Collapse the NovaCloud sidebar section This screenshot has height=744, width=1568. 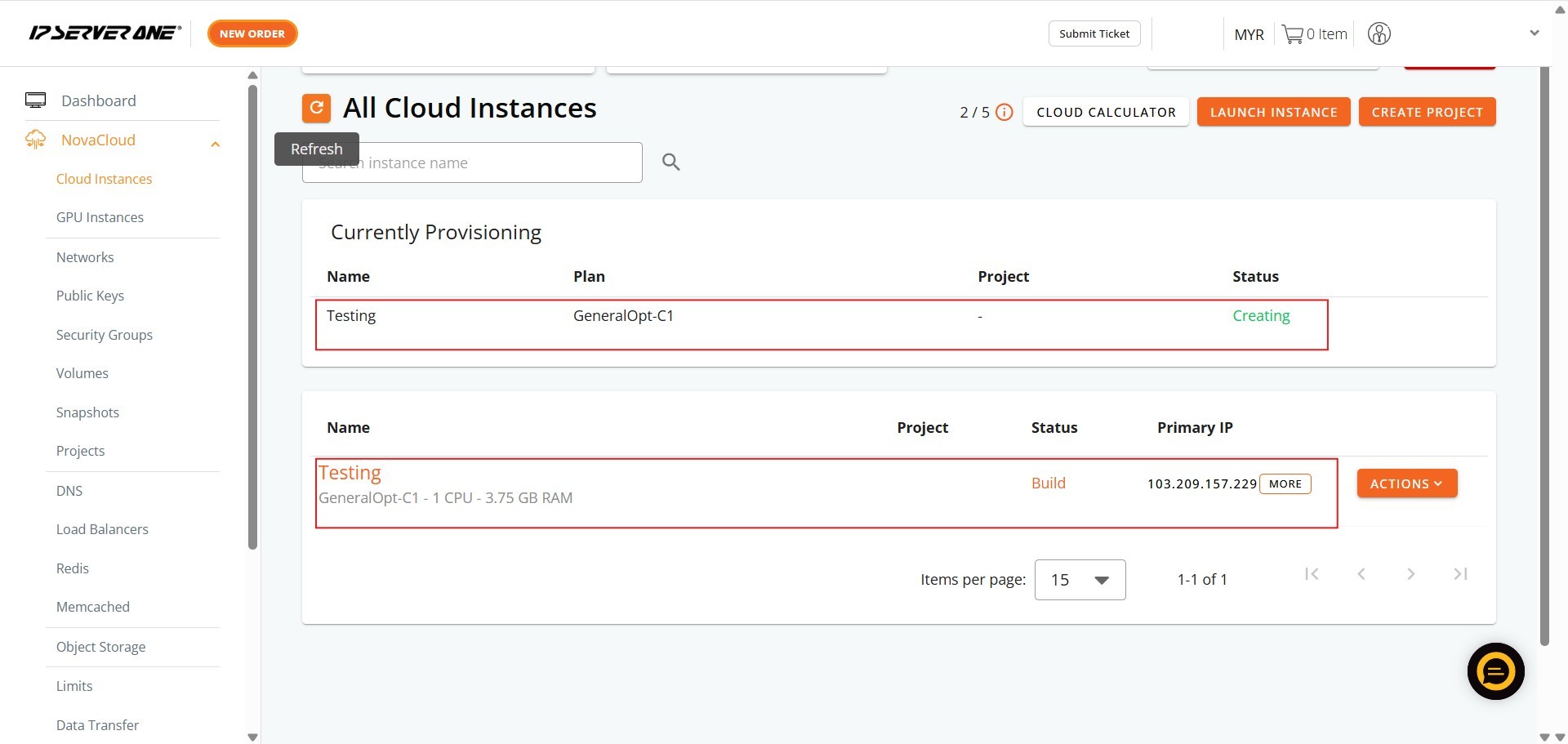pyautogui.click(x=215, y=145)
